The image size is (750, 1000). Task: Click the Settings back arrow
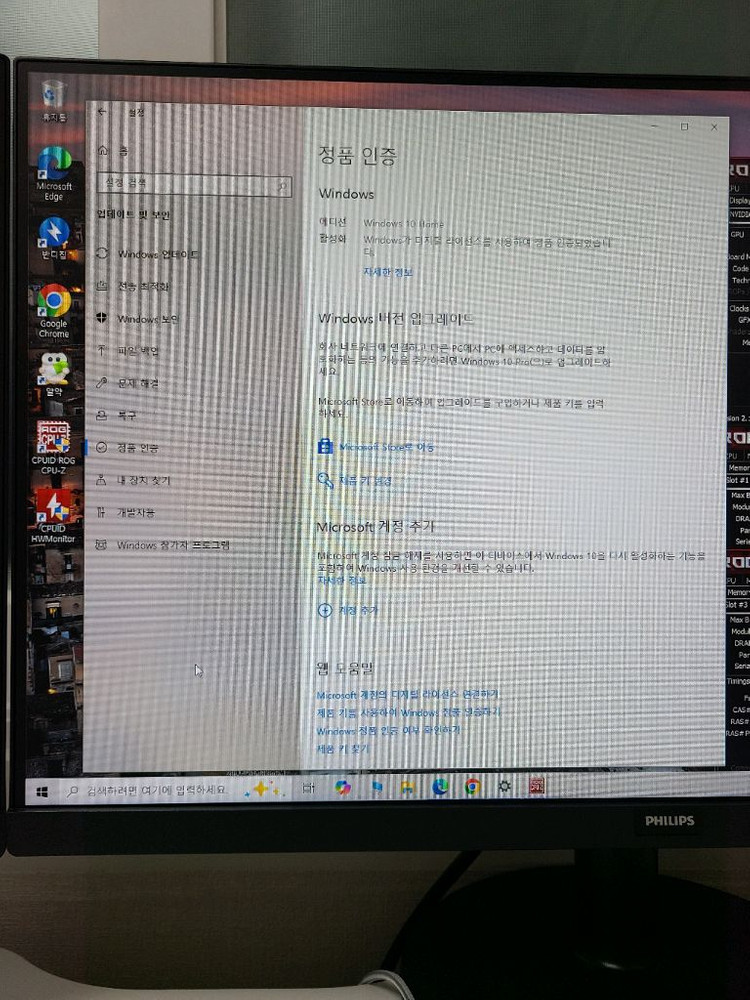[x=102, y=112]
